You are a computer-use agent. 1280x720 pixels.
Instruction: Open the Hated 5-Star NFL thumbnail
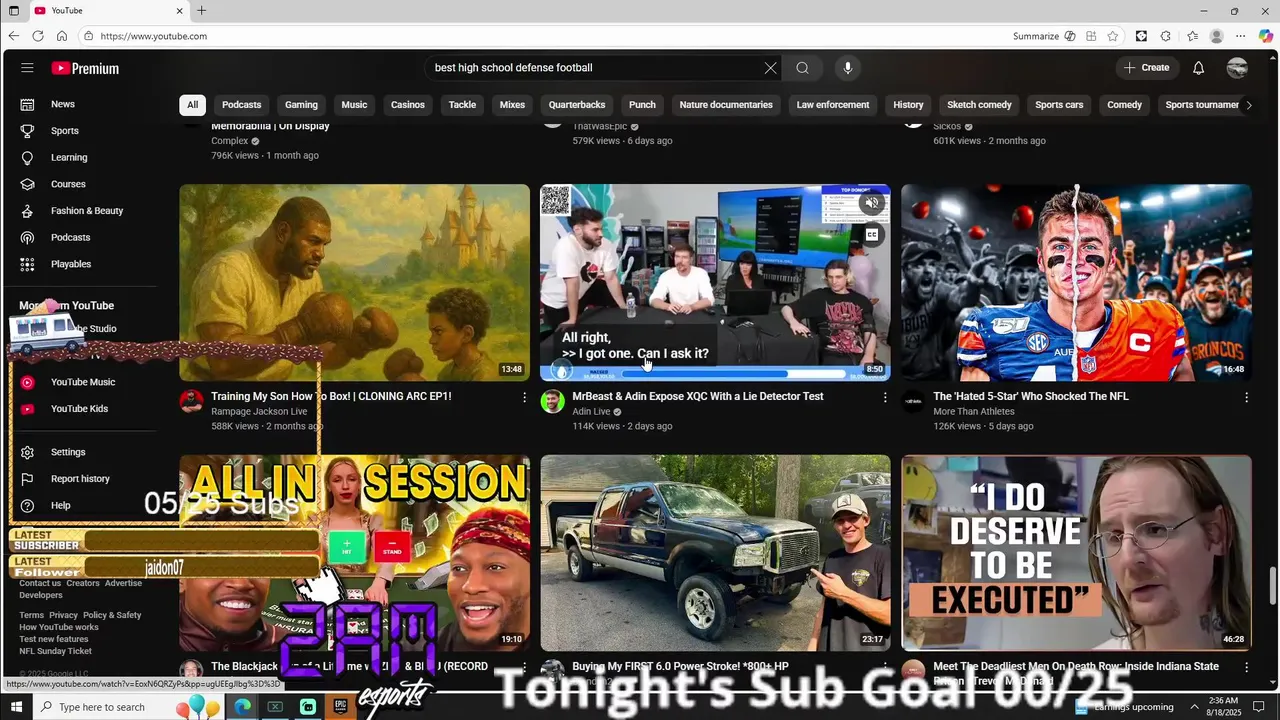pos(1076,282)
